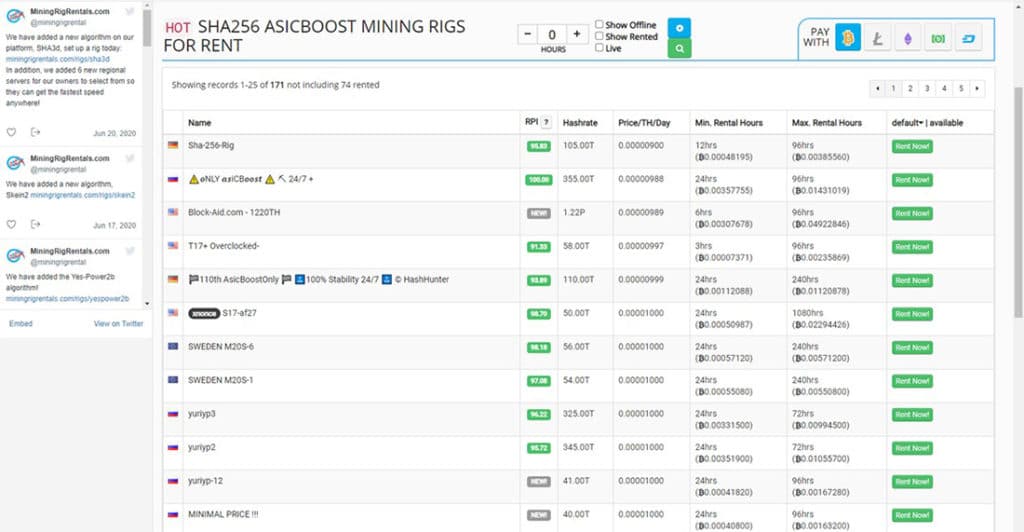The image size is (1024, 532).
Task: Select the Dash payment icon
Action: (x=969, y=39)
